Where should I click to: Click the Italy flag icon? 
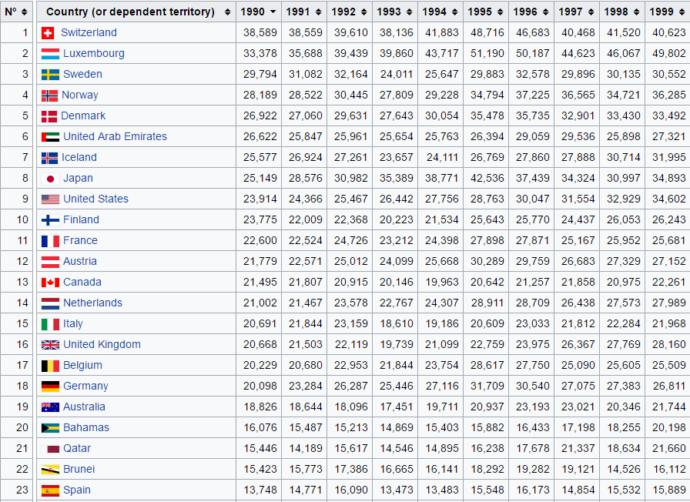pos(50,324)
